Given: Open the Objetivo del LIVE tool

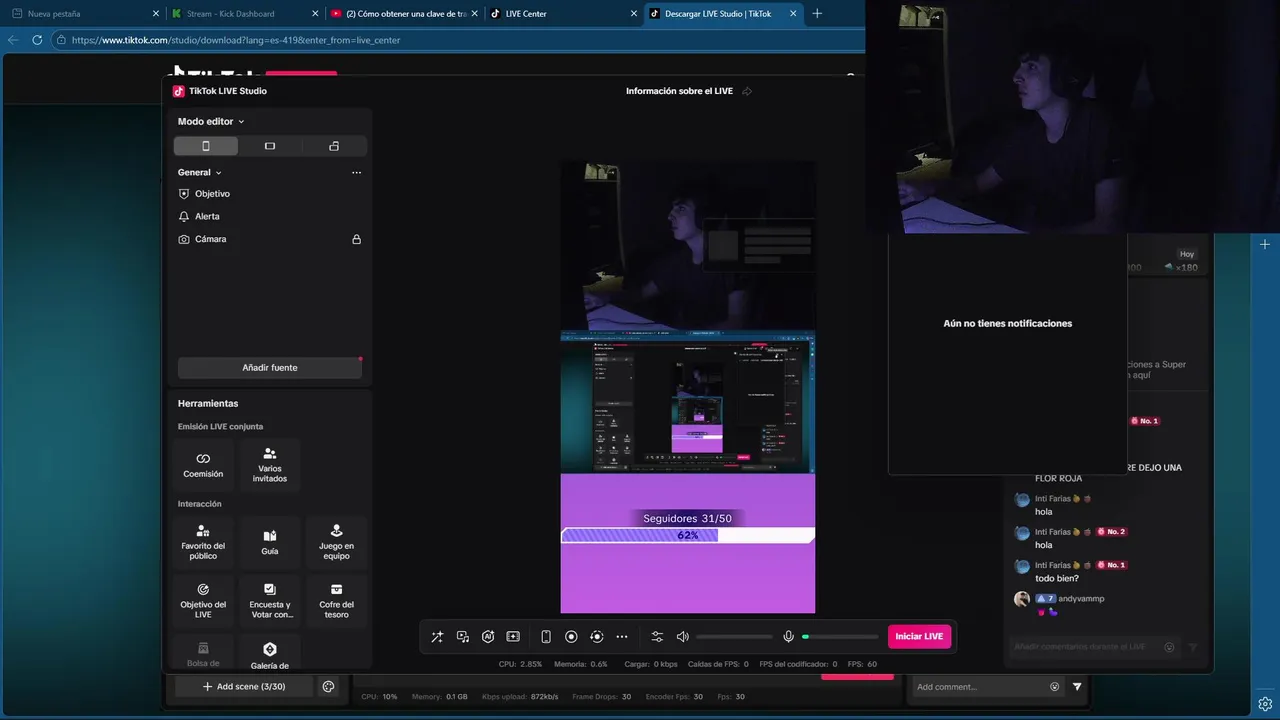Looking at the screenshot, I should [203, 601].
